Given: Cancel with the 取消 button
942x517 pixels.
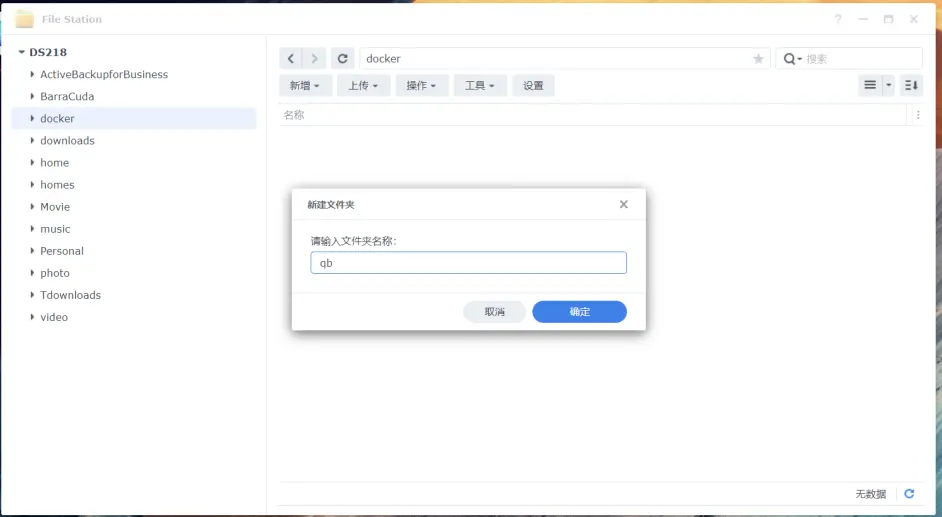Looking at the screenshot, I should [494, 312].
